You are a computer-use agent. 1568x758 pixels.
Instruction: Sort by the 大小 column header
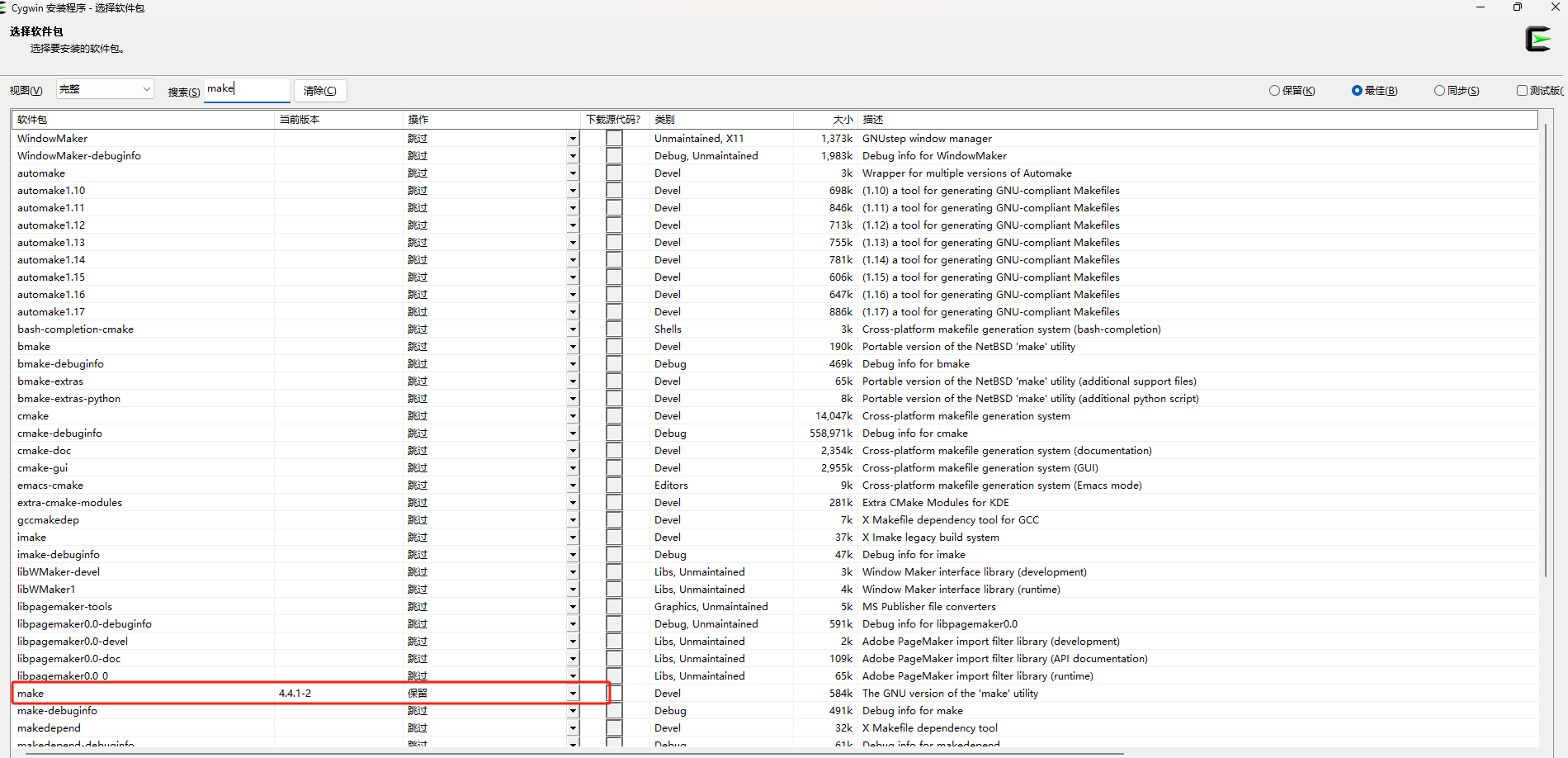pyautogui.click(x=825, y=120)
